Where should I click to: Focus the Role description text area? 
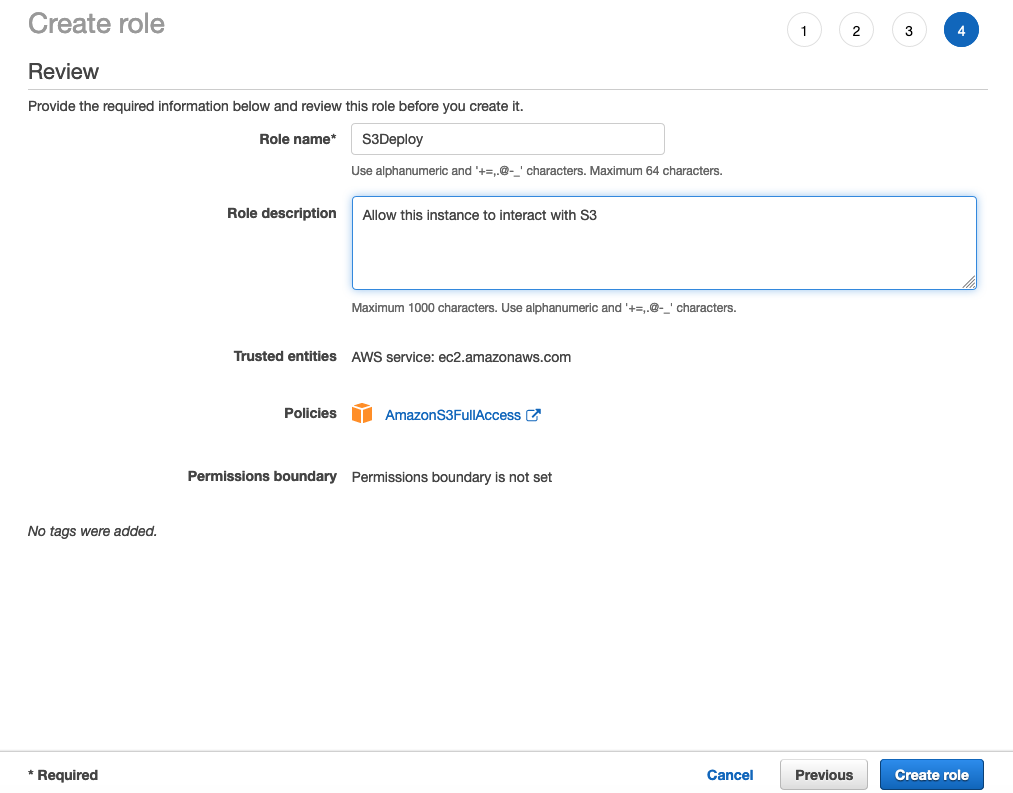point(664,243)
